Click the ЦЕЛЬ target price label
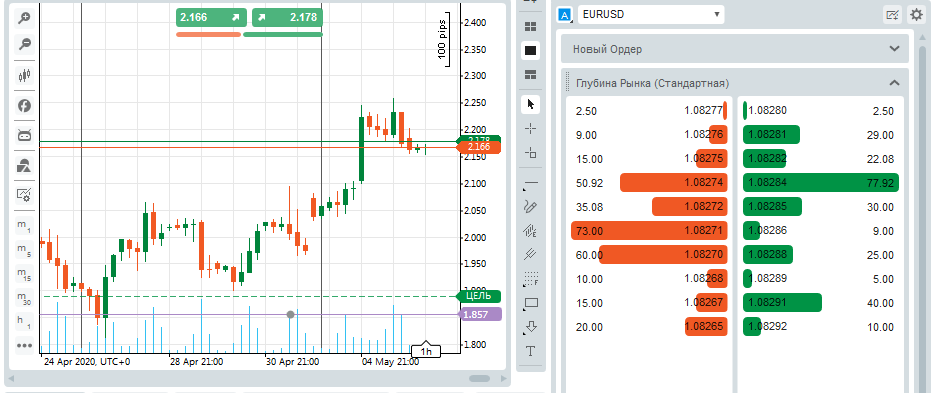Screen dimensions: 935x393 [478, 296]
